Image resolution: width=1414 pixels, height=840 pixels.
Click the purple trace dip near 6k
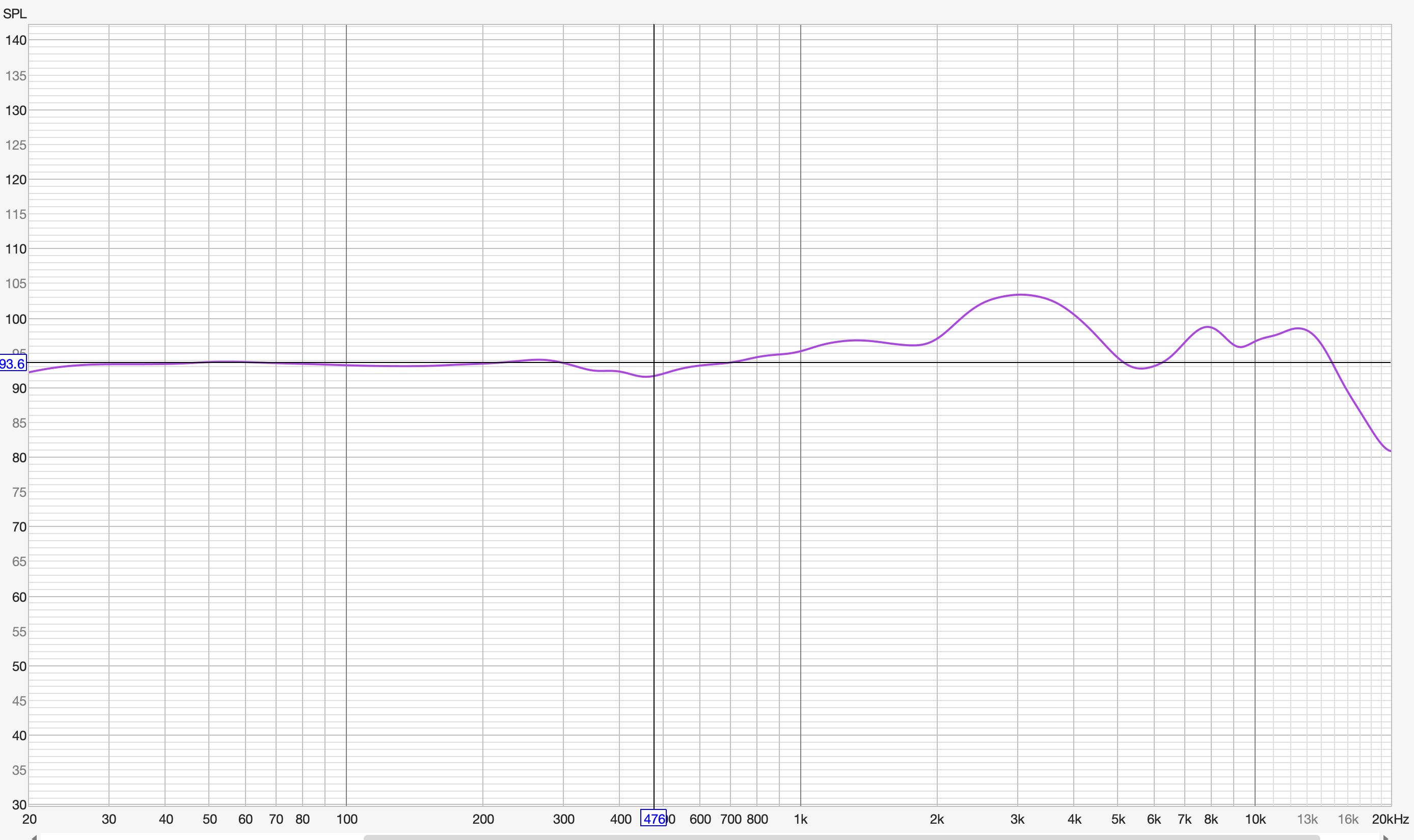point(1140,369)
